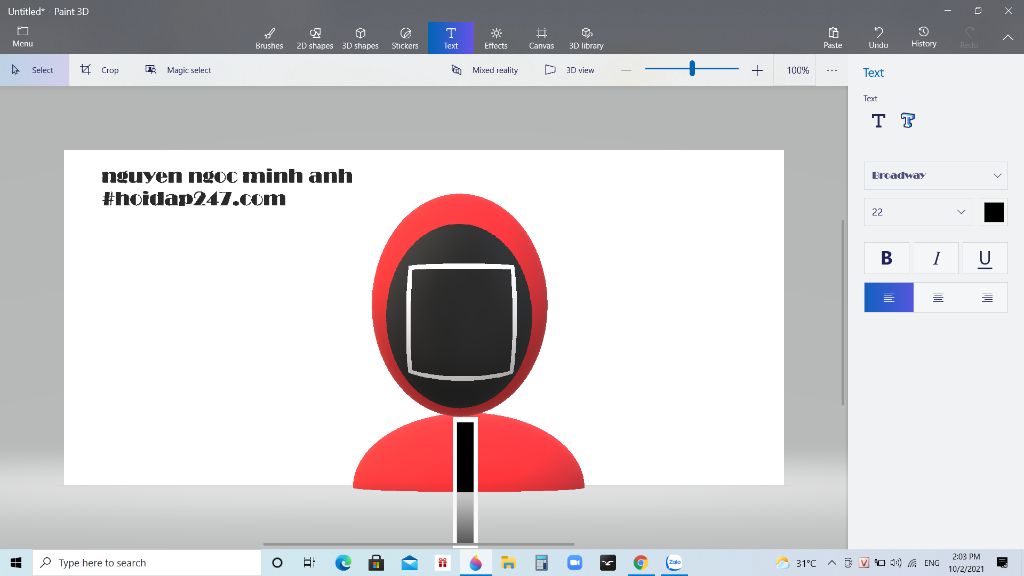Align text to the left
This screenshot has height=576, width=1024.
pos(889,298)
